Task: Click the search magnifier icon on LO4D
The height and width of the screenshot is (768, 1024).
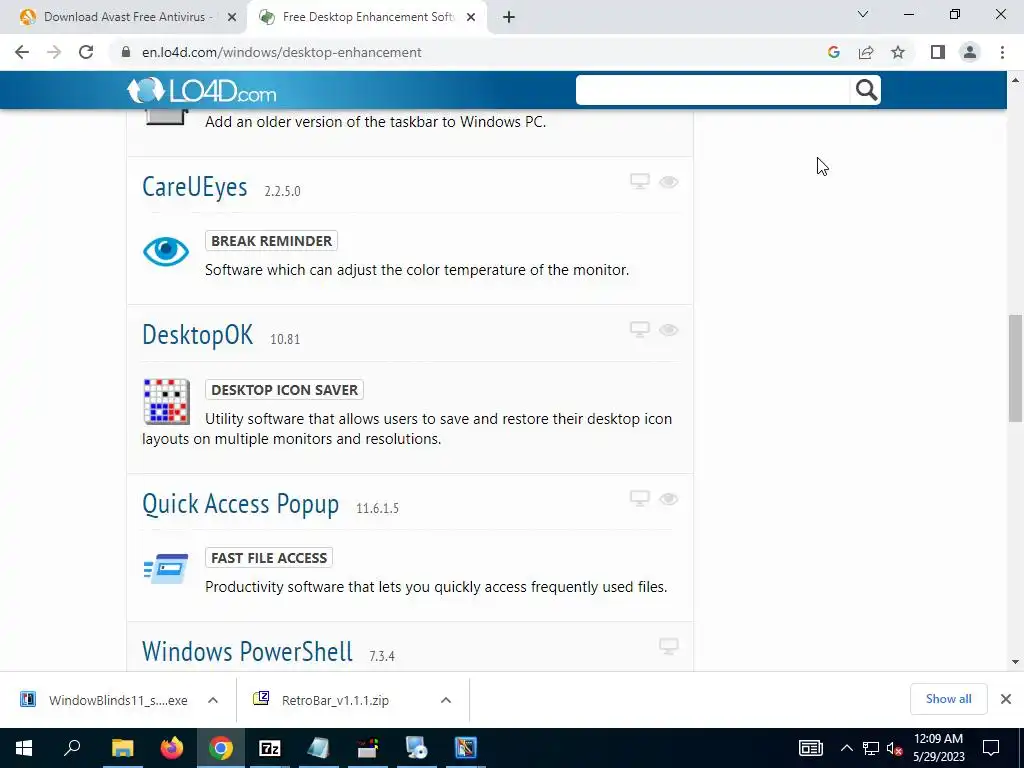Action: pos(866,90)
